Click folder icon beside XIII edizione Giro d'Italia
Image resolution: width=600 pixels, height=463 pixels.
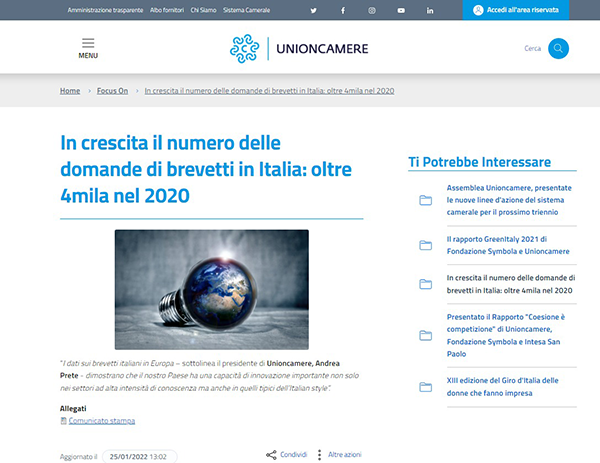pos(426,387)
